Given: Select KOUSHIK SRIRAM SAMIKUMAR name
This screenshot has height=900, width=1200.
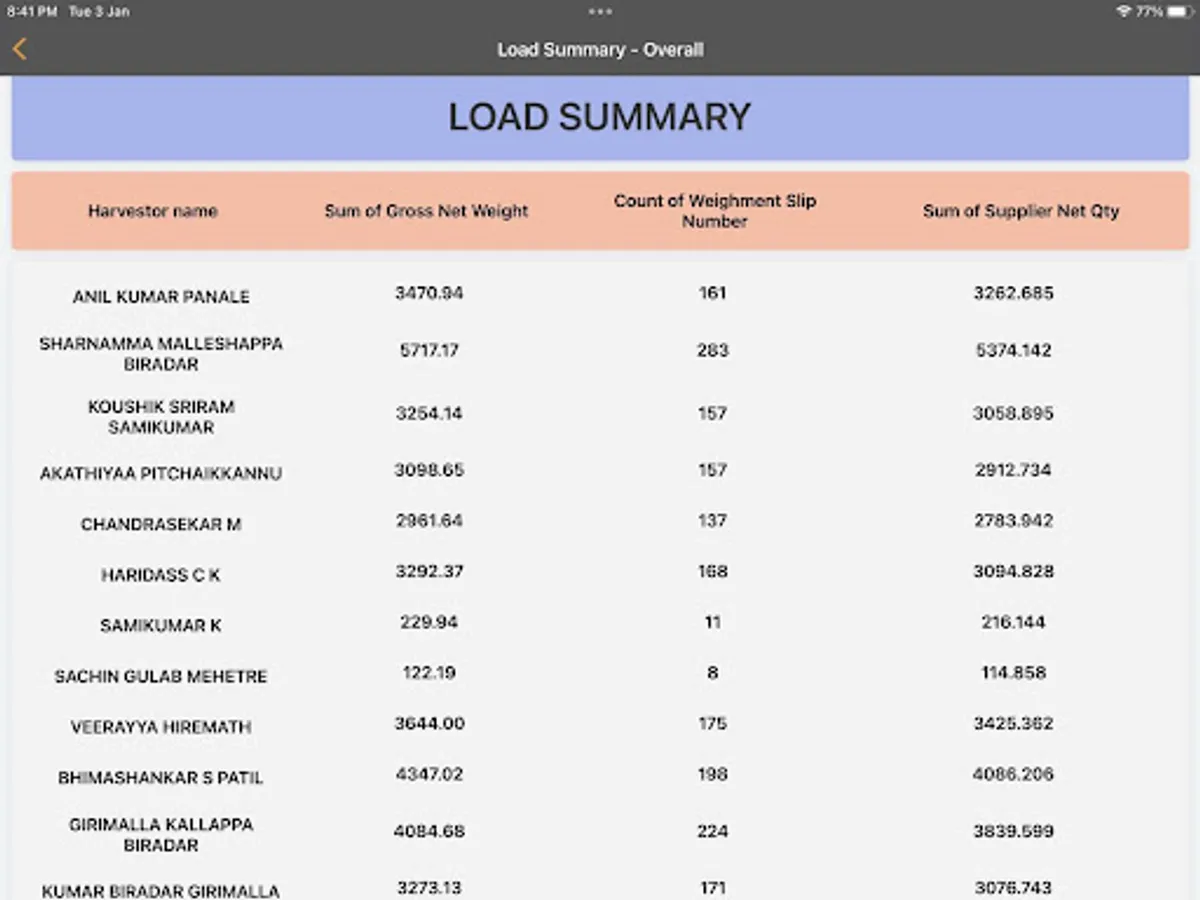Looking at the screenshot, I should click(161, 417).
